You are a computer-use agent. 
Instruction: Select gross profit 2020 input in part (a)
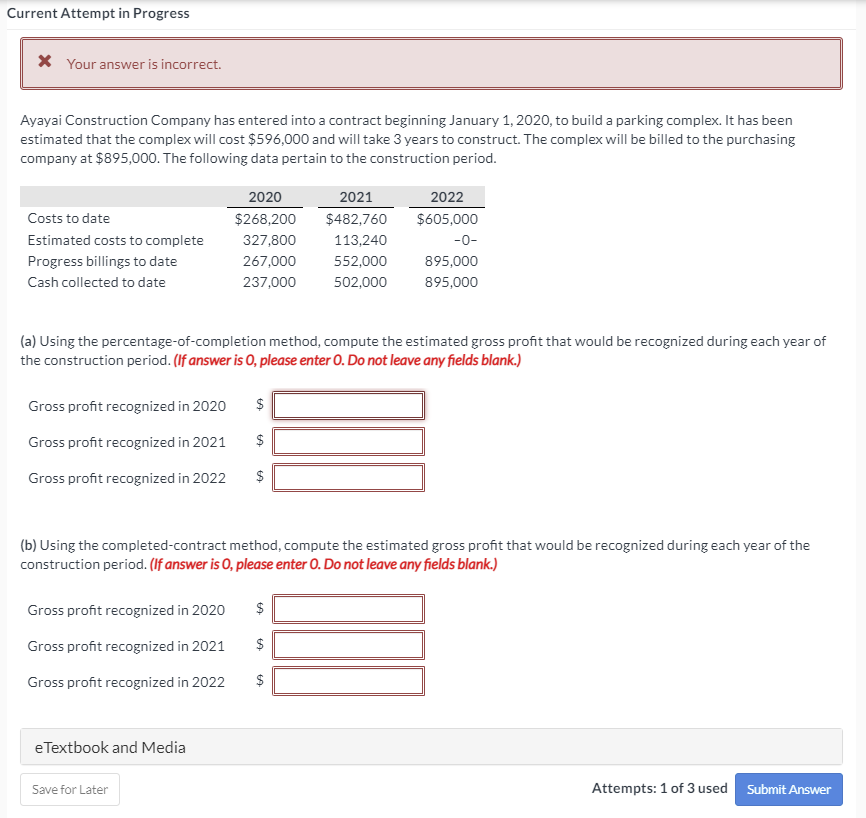click(348, 405)
